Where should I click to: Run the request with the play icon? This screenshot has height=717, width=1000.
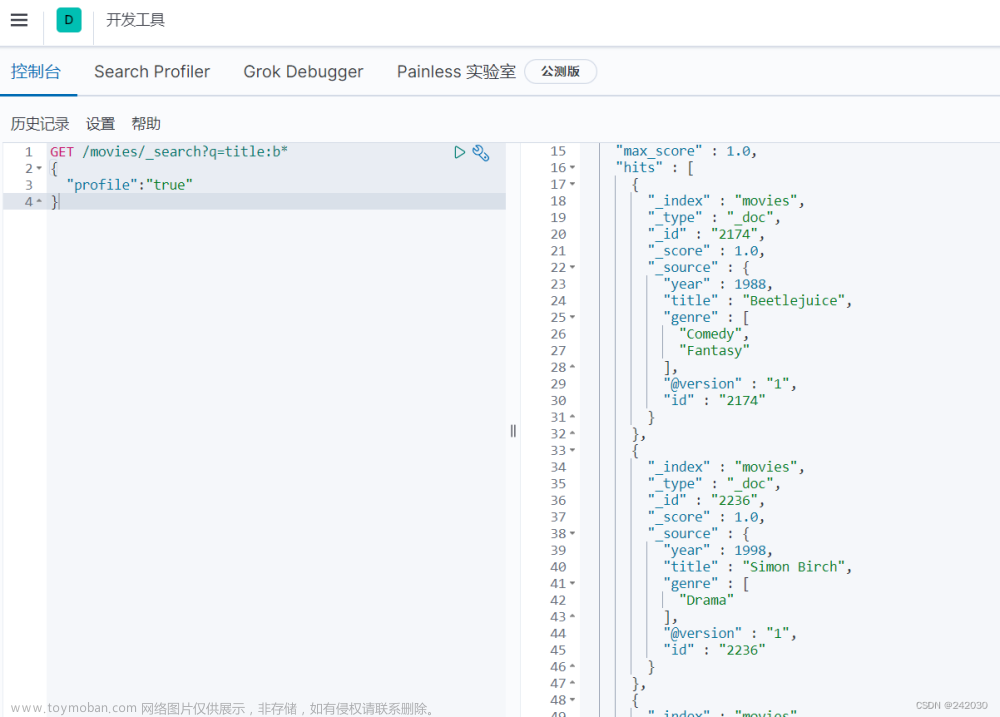[459, 152]
